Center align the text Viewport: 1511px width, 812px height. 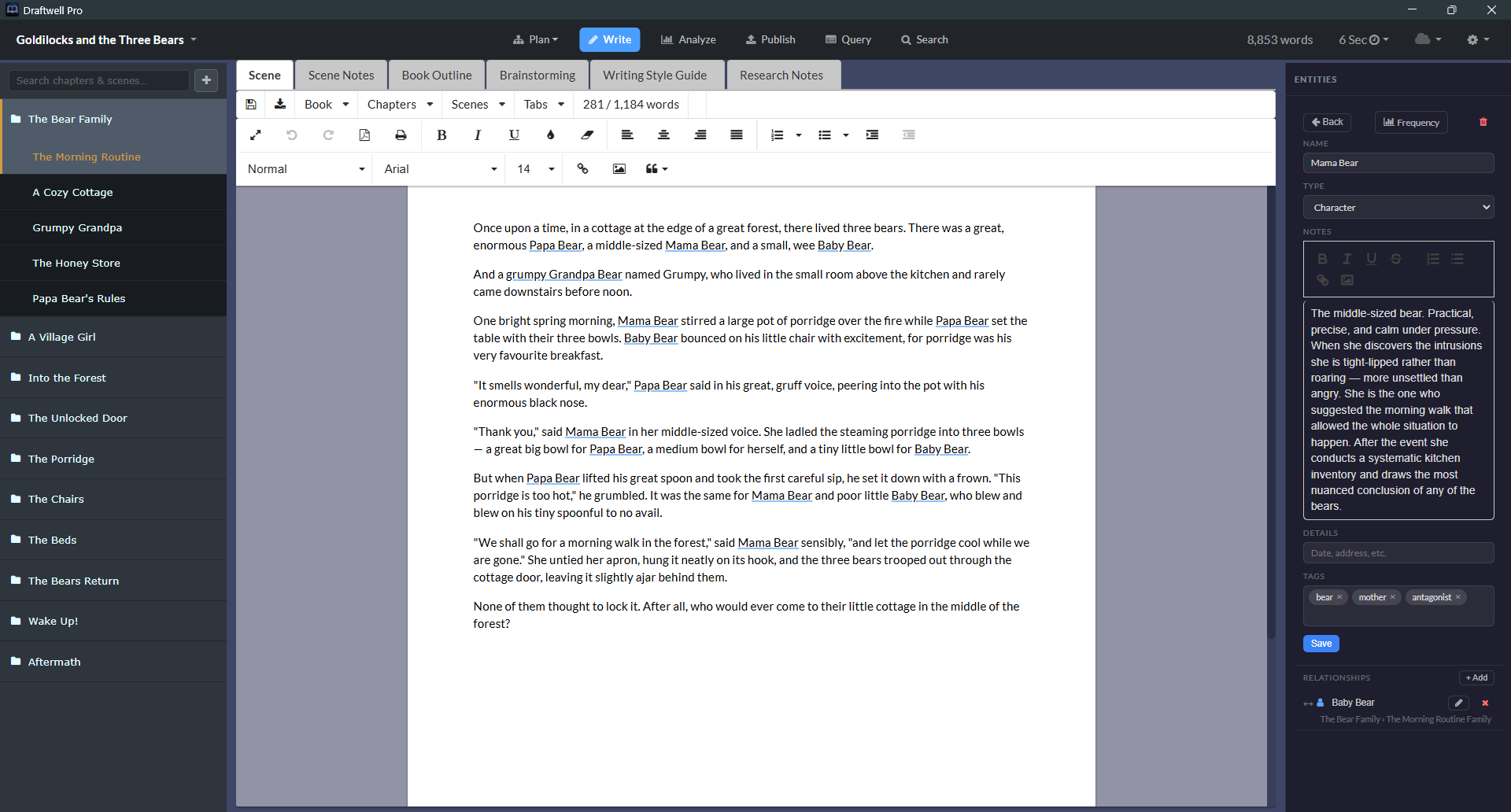663,135
